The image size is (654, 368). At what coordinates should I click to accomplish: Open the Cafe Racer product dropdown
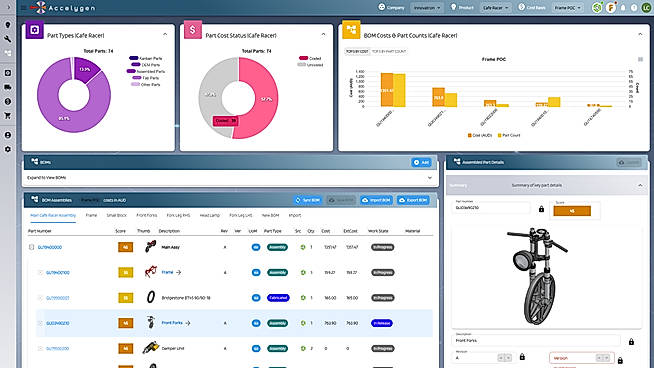pyautogui.click(x=496, y=8)
